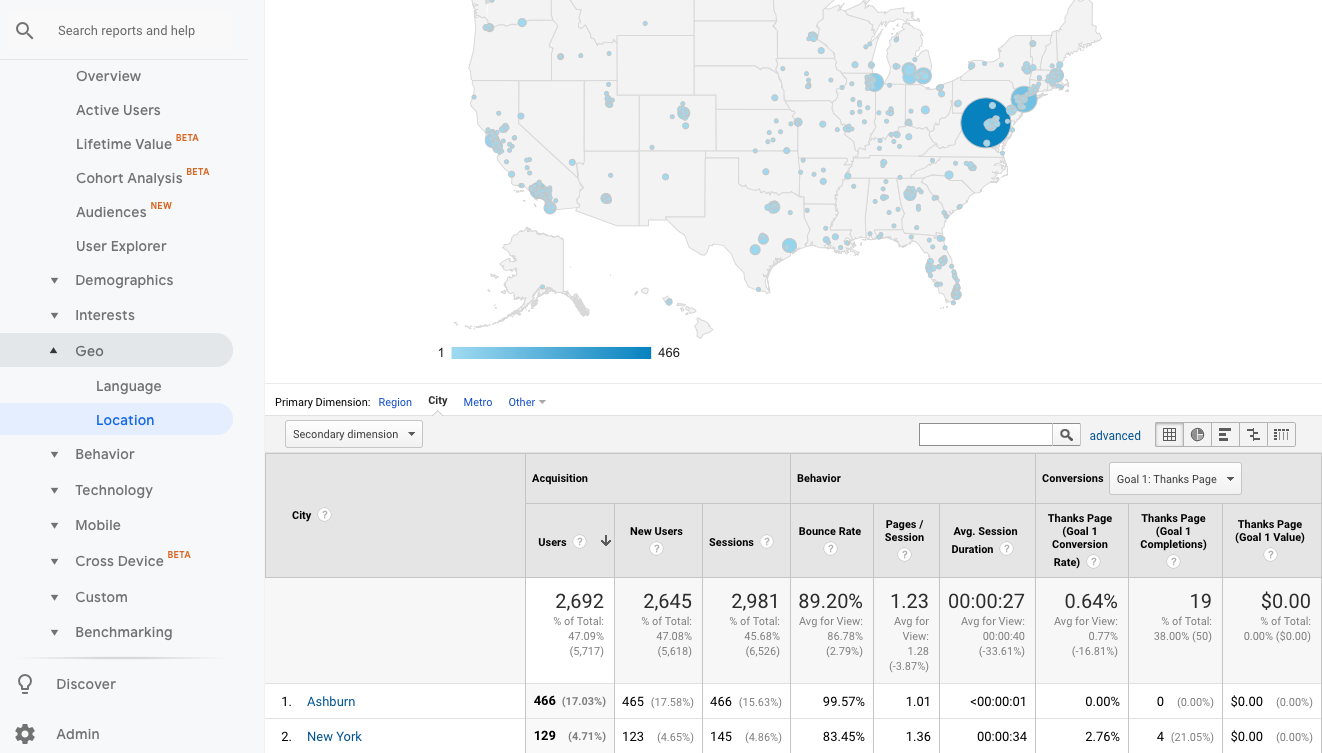Screen dimensions: 1322x753
Task: Click the table search magnifier icon
Action: tap(1066, 434)
